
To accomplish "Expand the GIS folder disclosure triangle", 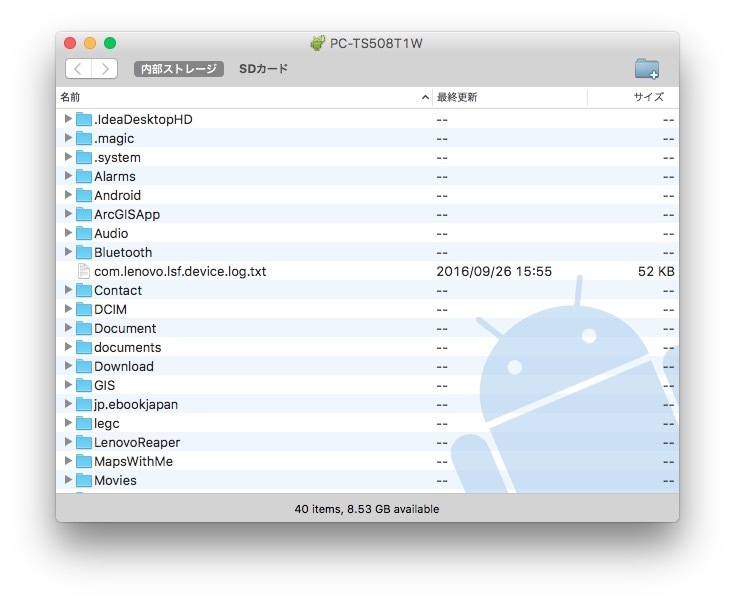I will click(x=68, y=385).
